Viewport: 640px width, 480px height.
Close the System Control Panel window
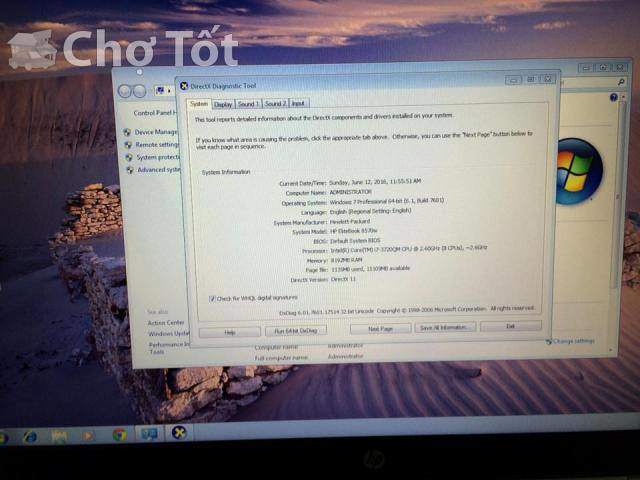[x=620, y=67]
